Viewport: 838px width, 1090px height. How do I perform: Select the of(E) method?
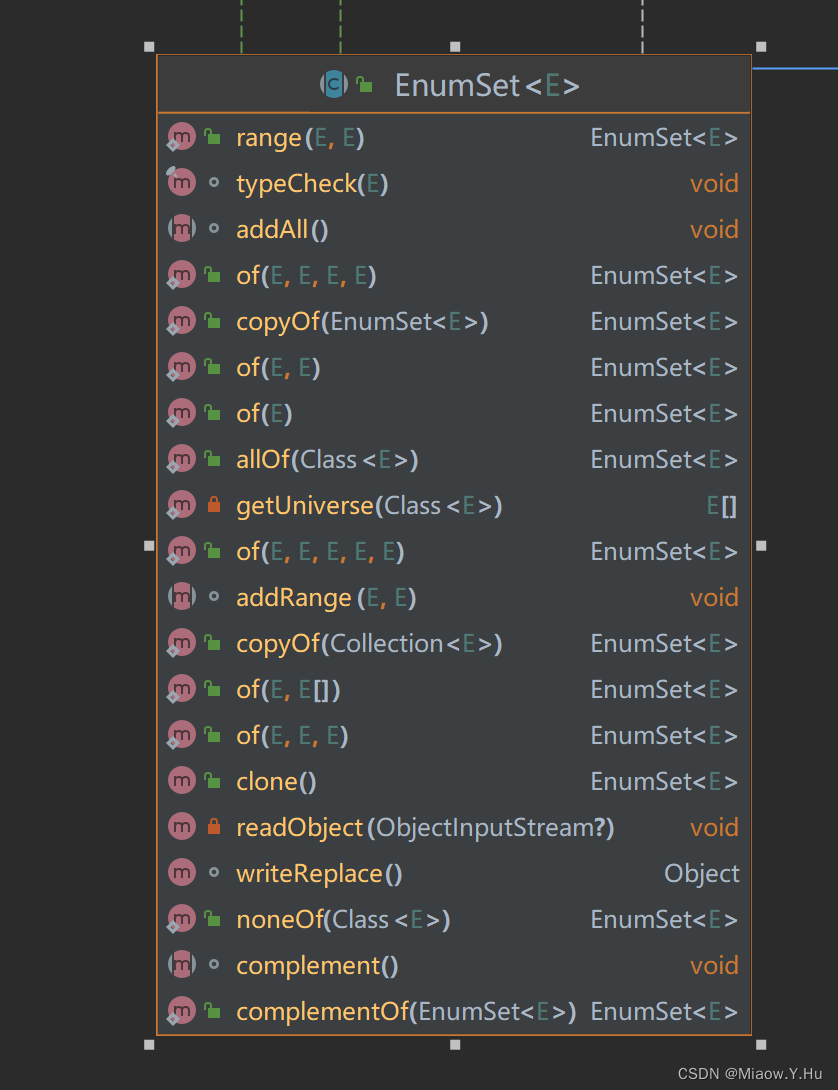(x=264, y=414)
